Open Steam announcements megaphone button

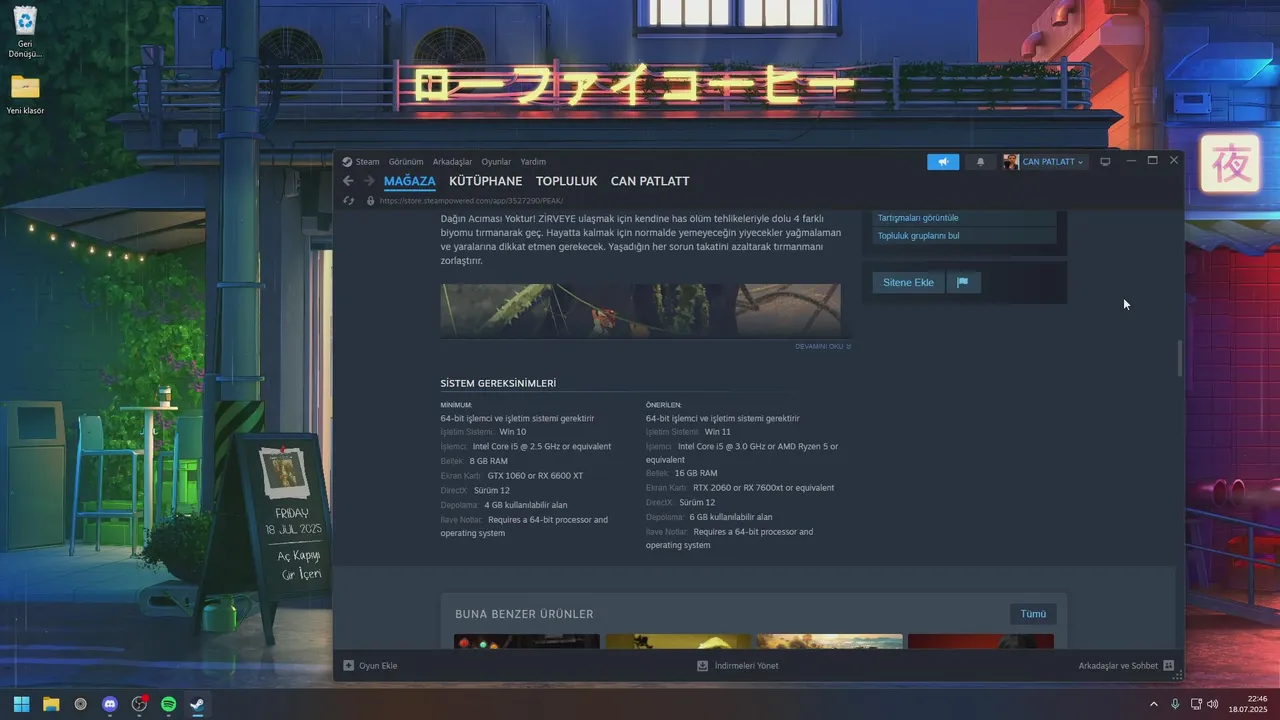click(943, 162)
